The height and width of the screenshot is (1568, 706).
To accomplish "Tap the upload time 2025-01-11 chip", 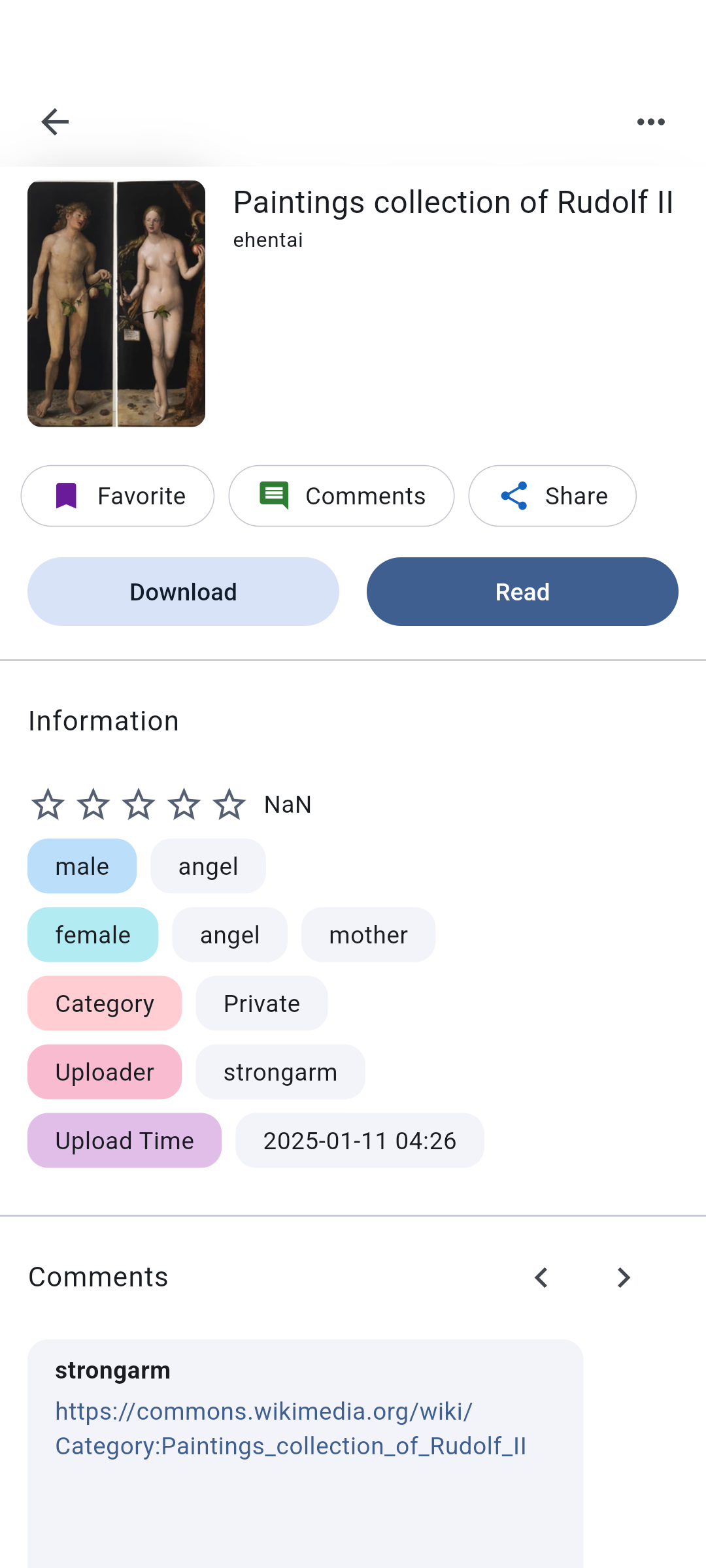I will click(x=360, y=1141).
